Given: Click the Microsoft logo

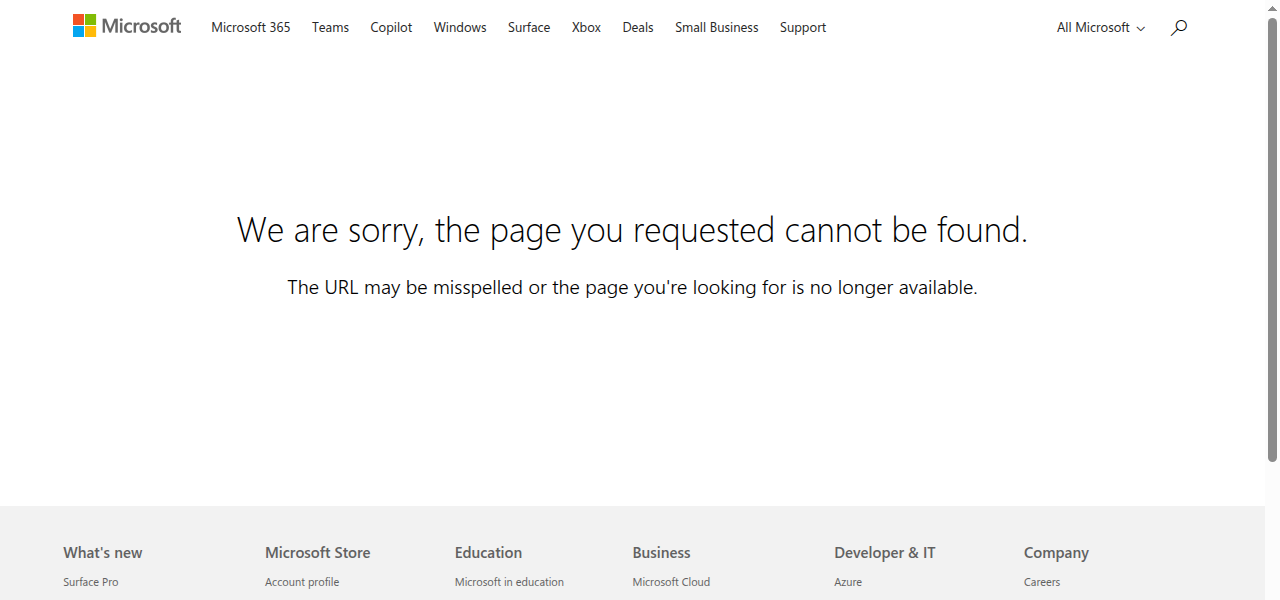Looking at the screenshot, I should pos(127,26).
